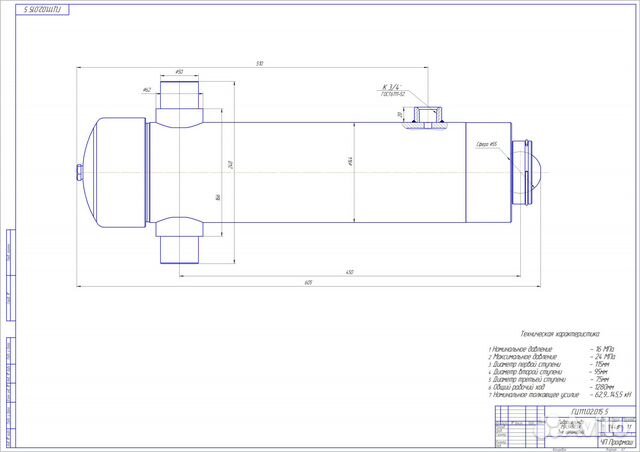Click the '24 МПа' value
This screenshot has width=640, height=452.
coord(605,357)
